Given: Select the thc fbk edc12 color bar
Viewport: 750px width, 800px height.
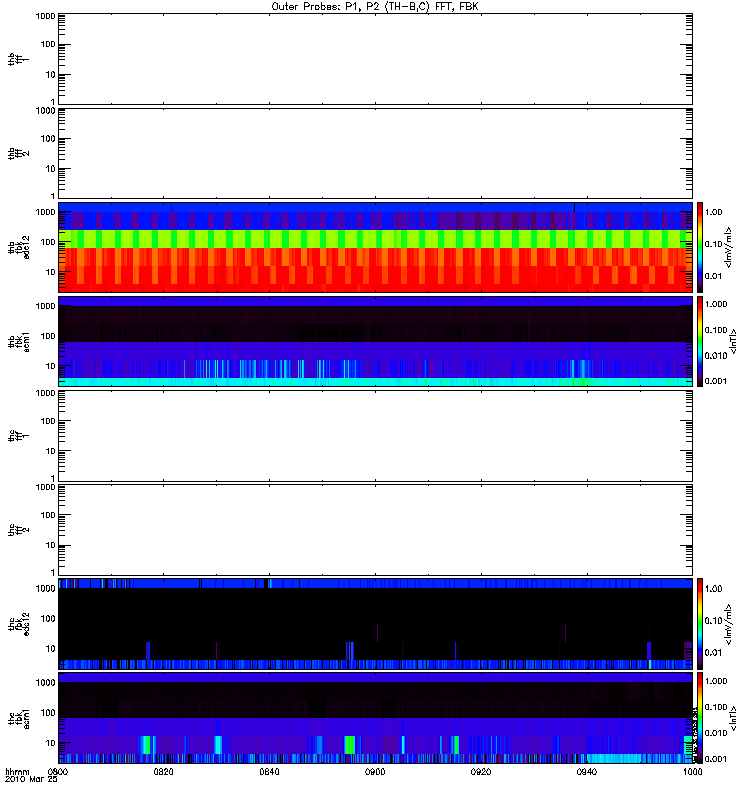Looking at the screenshot, I should point(700,623).
